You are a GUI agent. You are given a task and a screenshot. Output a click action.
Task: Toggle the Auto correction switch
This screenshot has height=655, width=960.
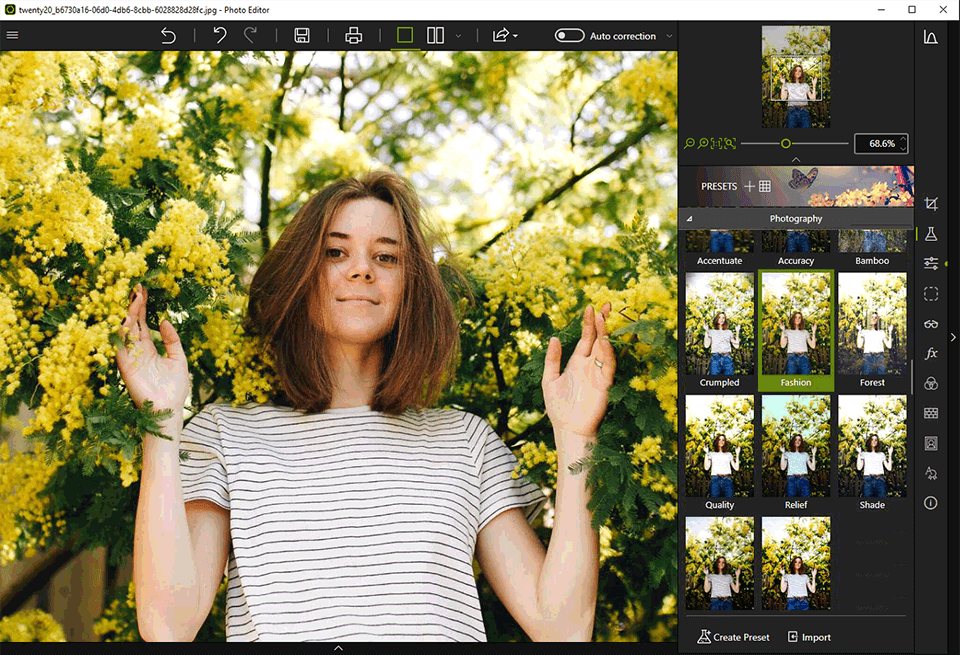(569, 36)
